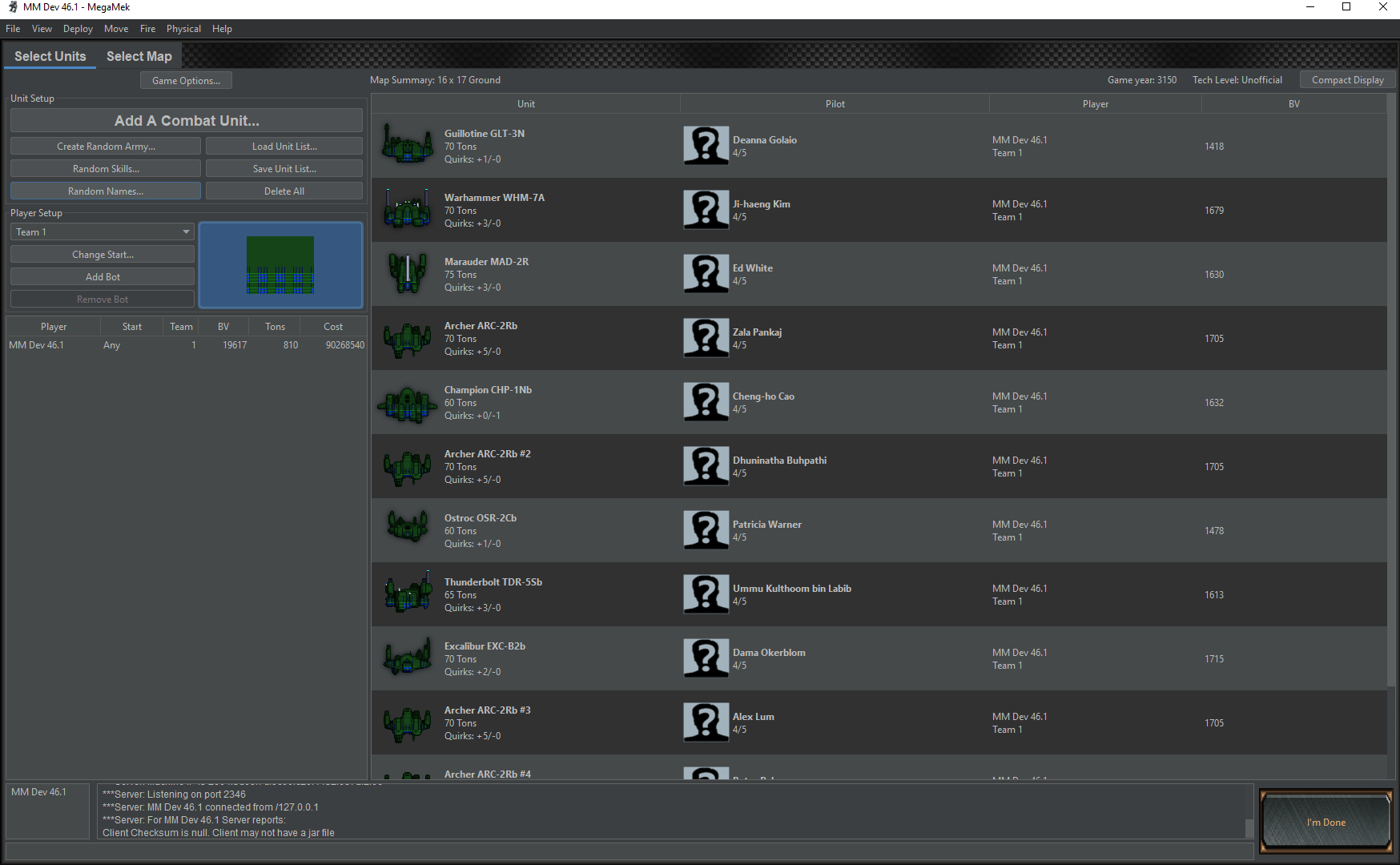
Task: Click the Warhammer WHM-7A mech icon
Action: [x=407, y=209]
